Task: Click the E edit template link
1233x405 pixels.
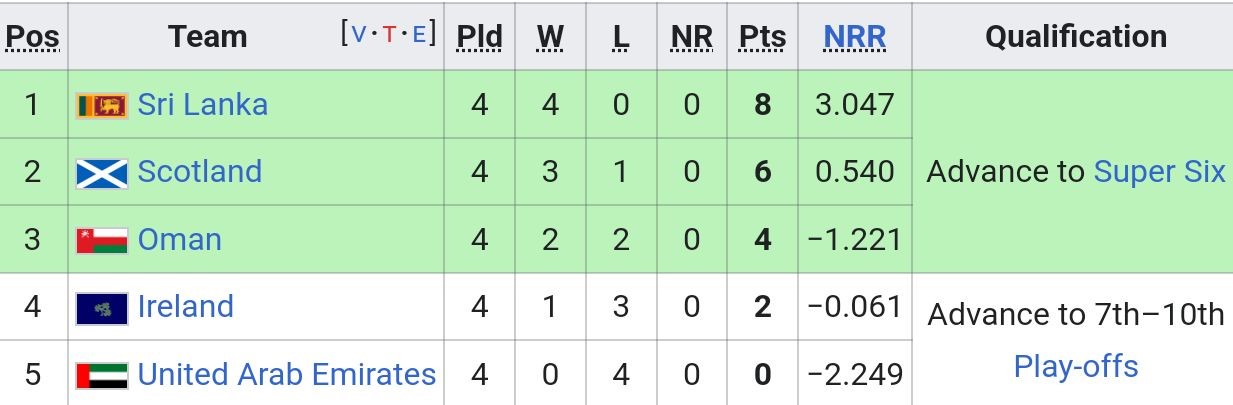Action: coord(419,33)
